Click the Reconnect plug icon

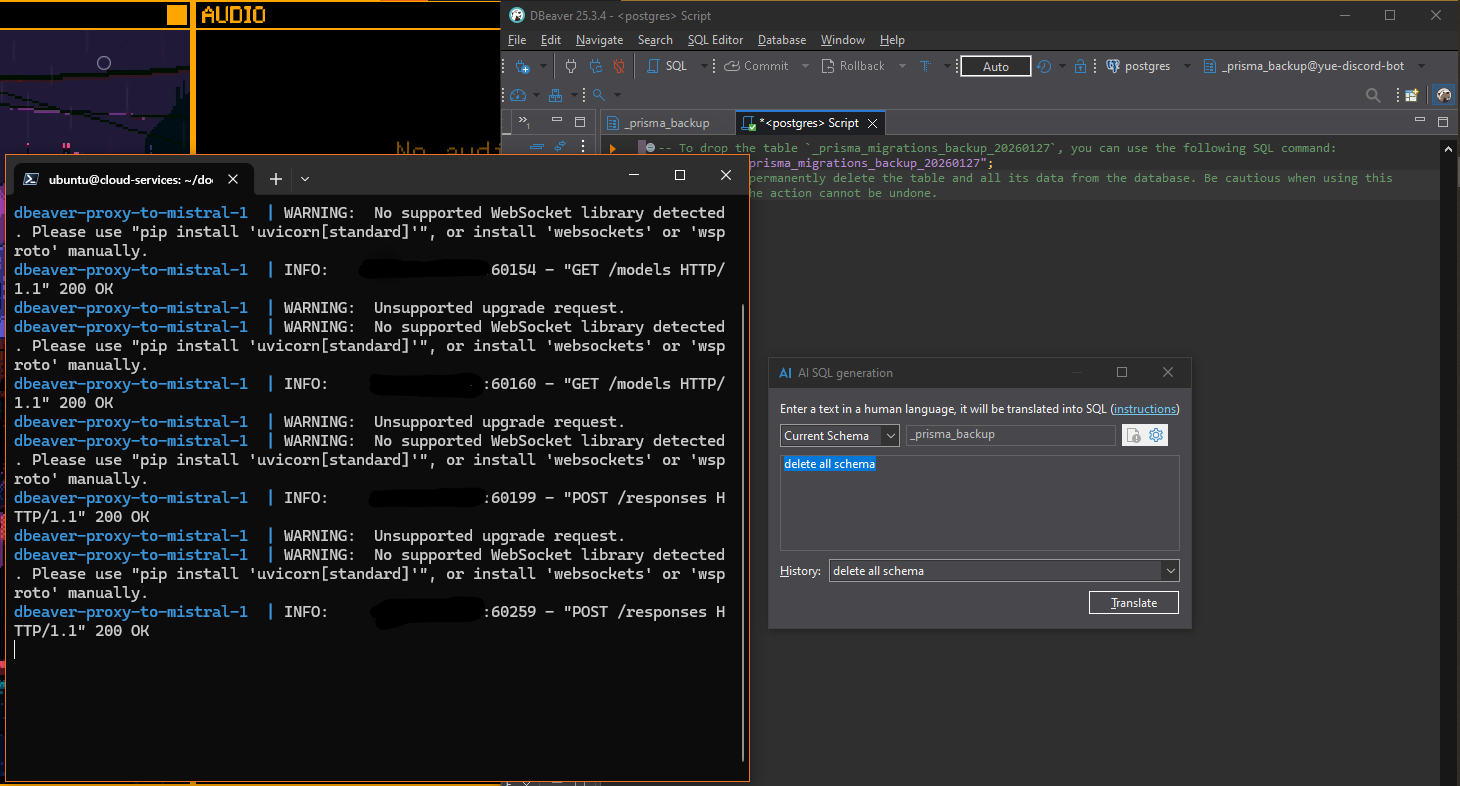coord(595,66)
